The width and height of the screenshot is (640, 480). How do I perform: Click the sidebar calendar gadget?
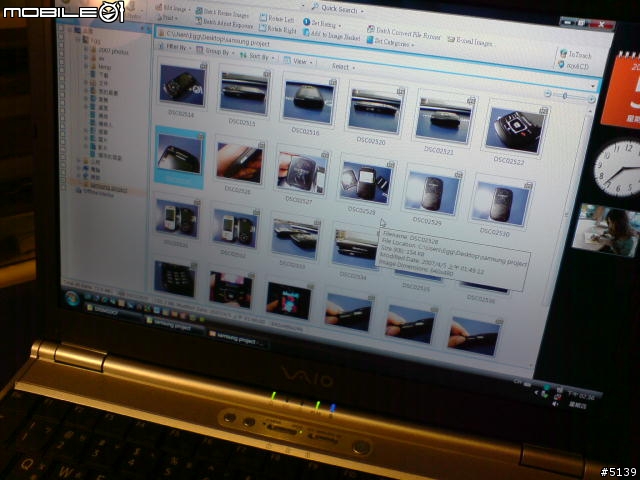point(620,91)
